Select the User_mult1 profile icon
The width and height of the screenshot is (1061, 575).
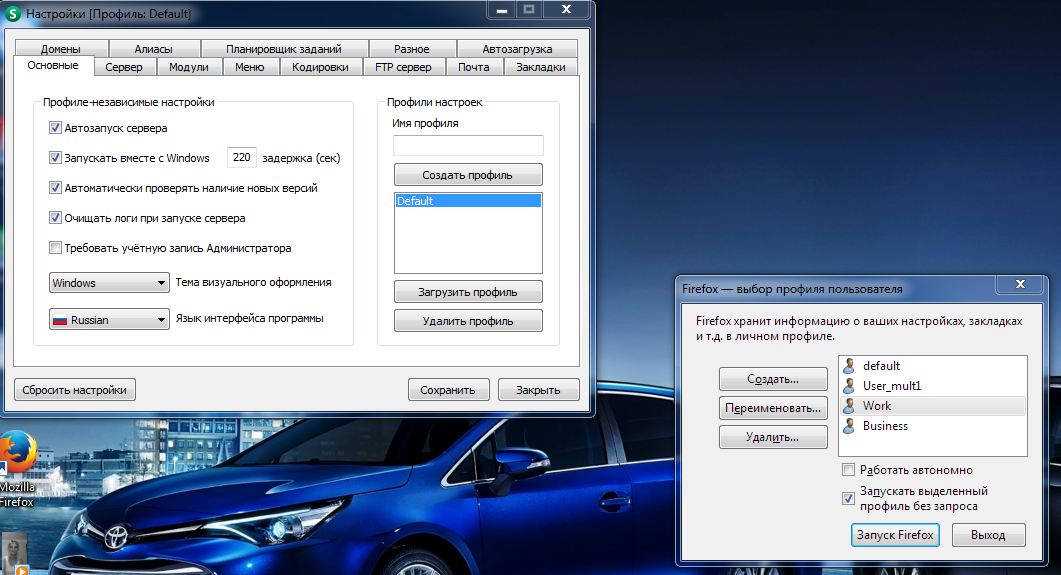tap(849, 386)
